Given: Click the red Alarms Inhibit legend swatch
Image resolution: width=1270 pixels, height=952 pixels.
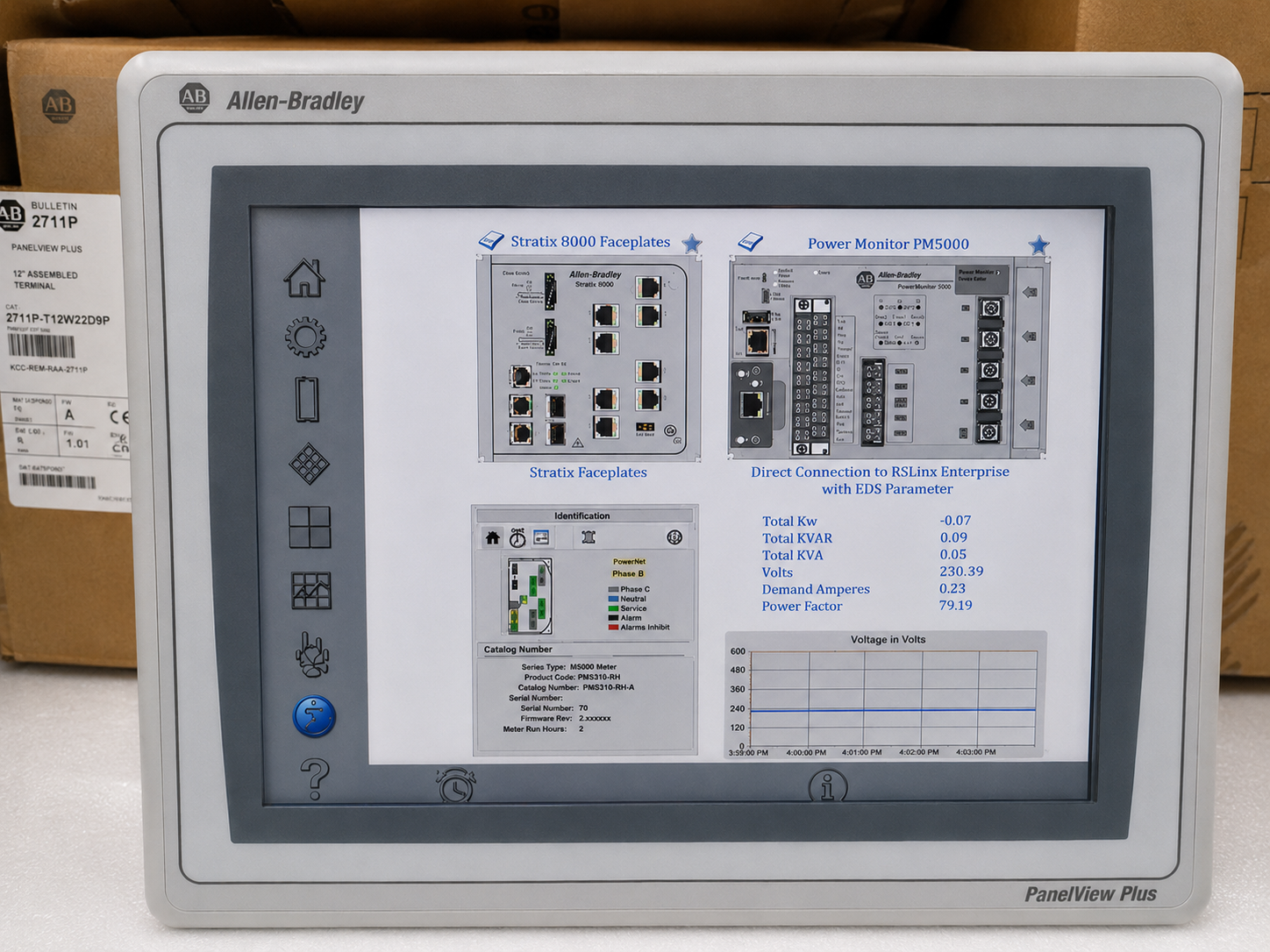Looking at the screenshot, I should click(x=613, y=628).
